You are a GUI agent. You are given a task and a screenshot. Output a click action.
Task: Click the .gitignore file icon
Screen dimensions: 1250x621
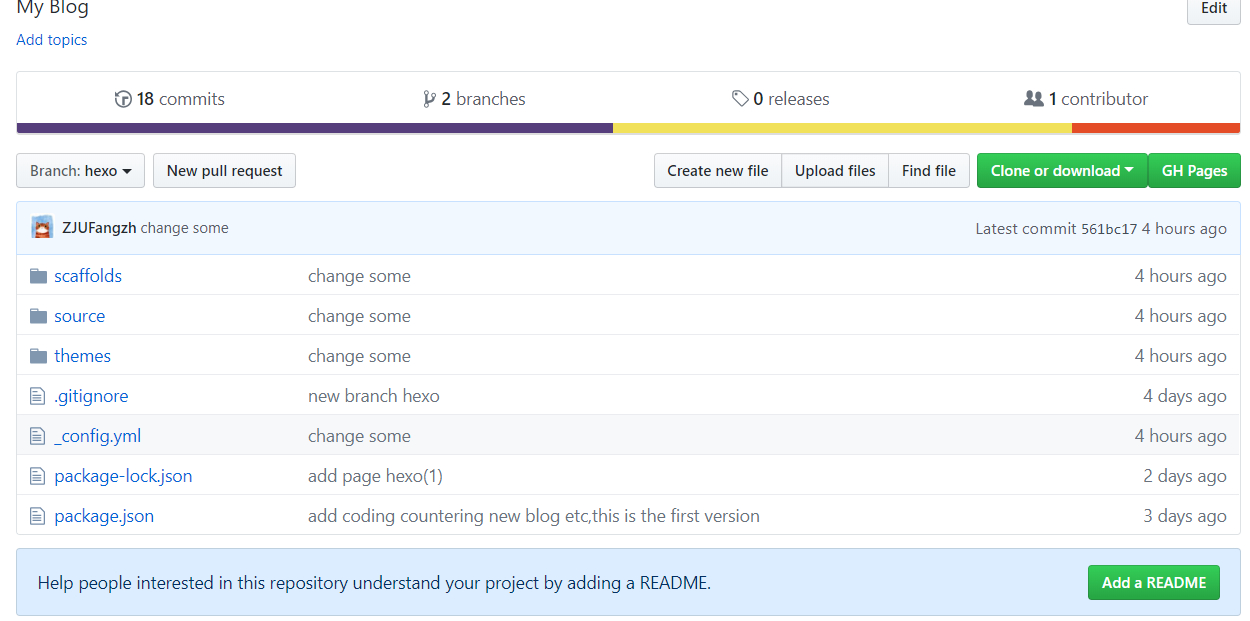point(38,396)
